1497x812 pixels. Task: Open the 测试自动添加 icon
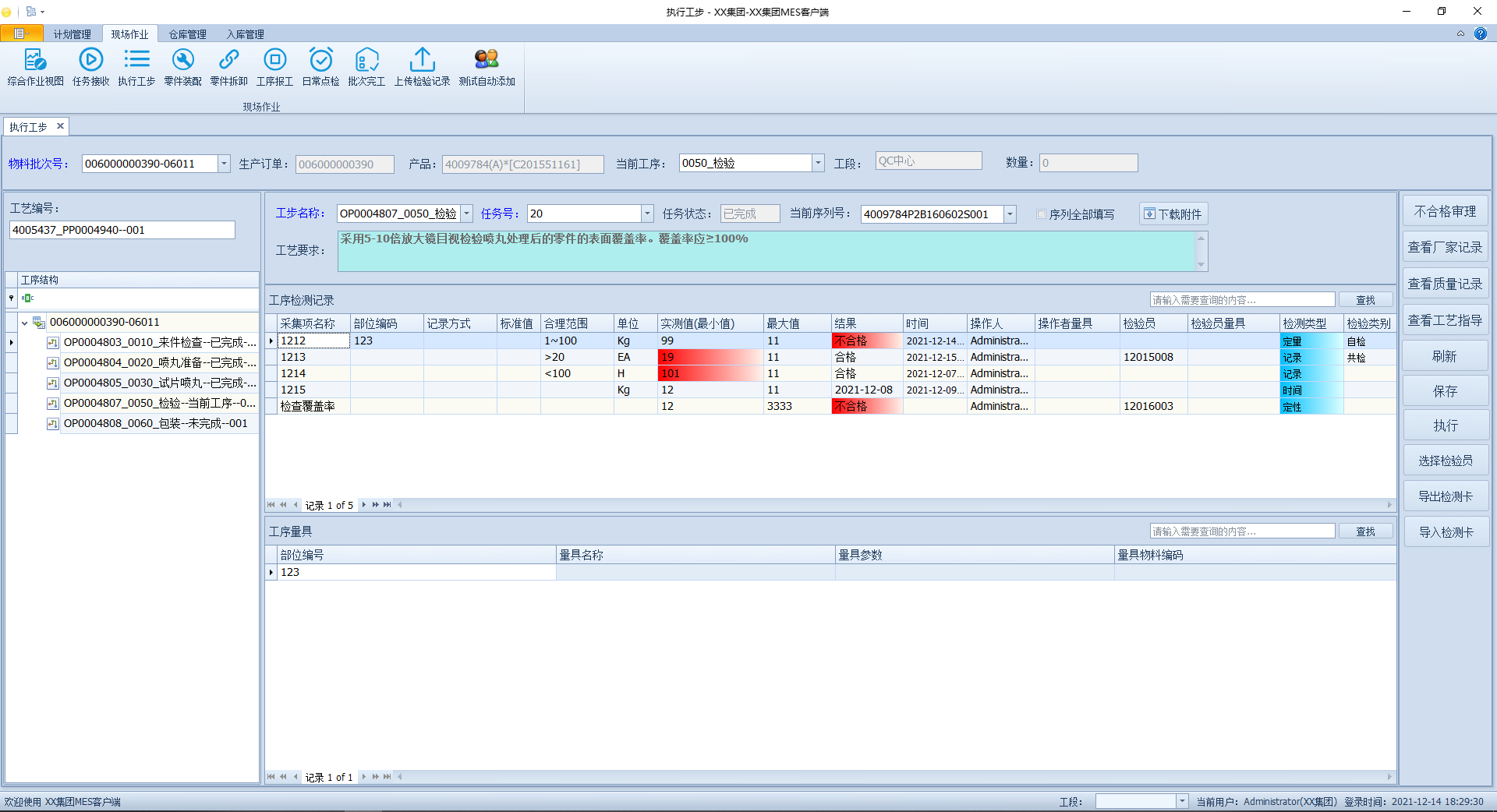tap(486, 66)
